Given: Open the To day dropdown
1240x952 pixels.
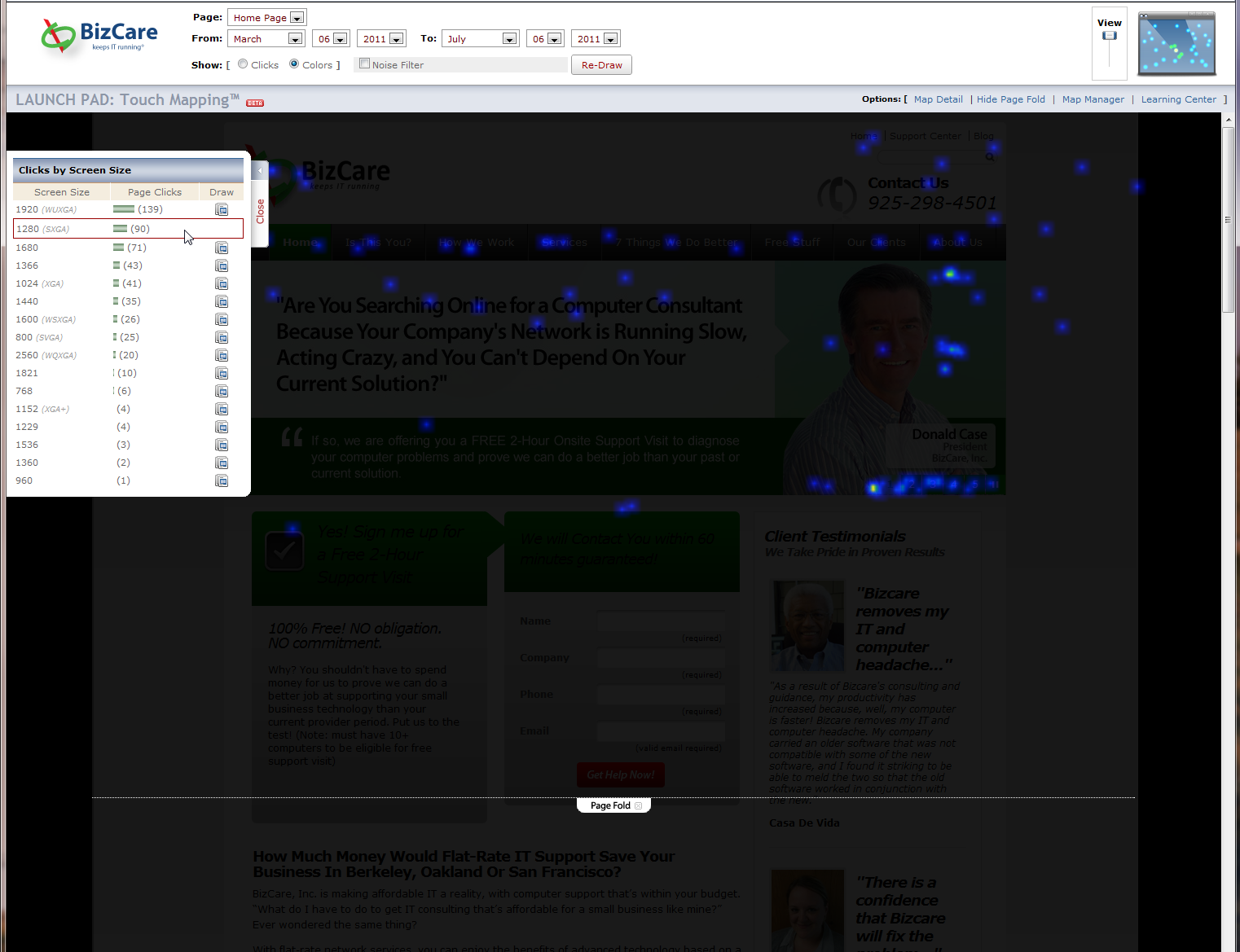Looking at the screenshot, I should (x=545, y=38).
